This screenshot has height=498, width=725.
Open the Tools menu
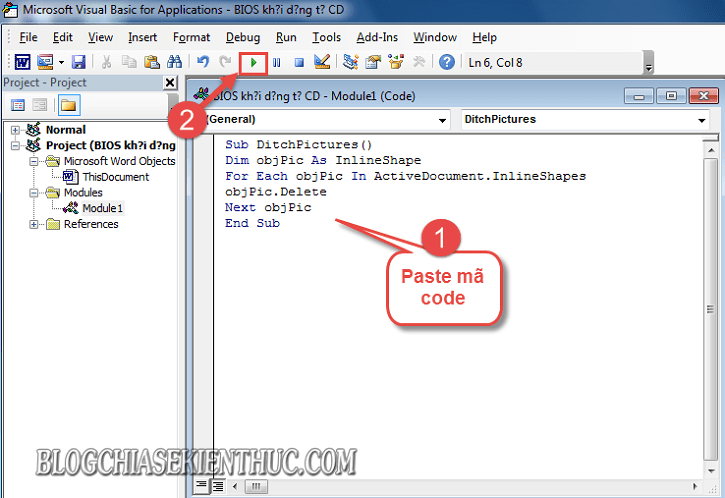pyautogui.click(x=326, y=37)
